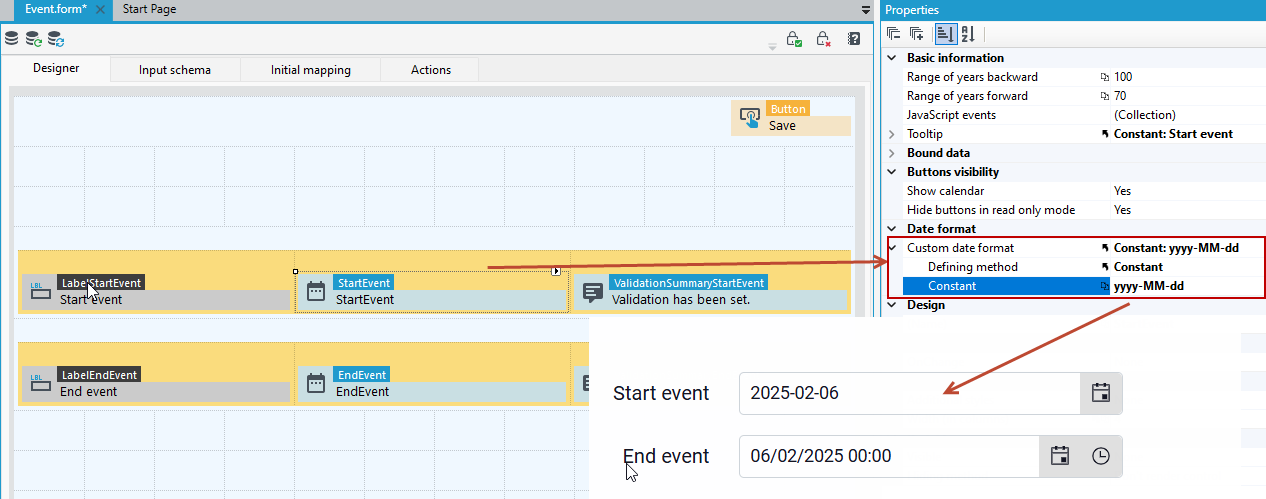Click the Expand all icon in Properties toolbar
Viewport: 1266px width, 499px height.
point(917,34)
